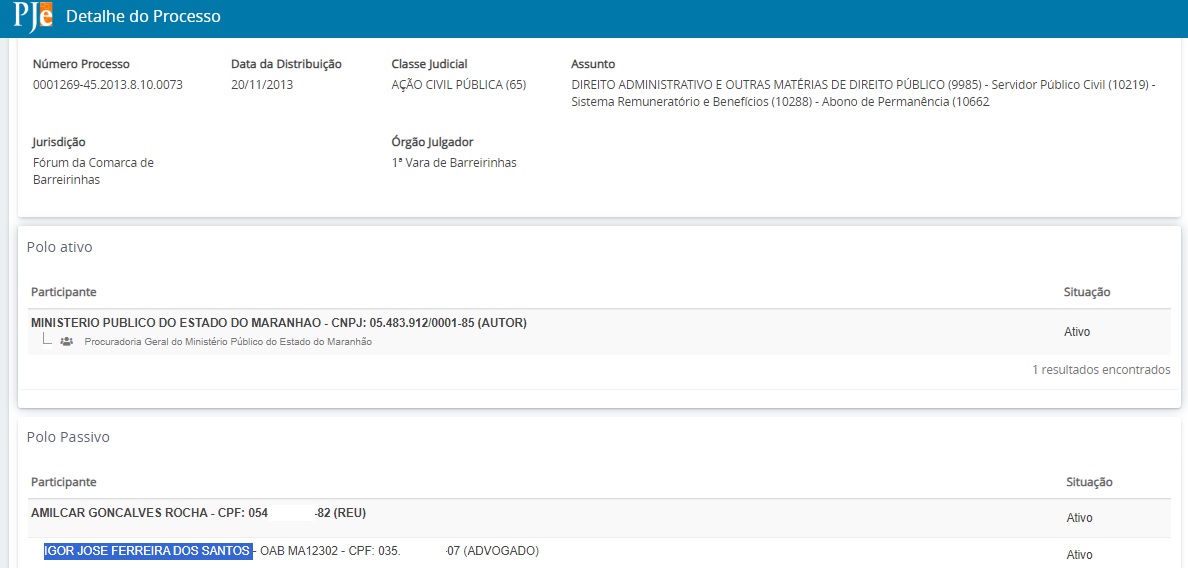The width and height of the screenshot is (1188, 568).
Task: Click 'Ativo' status of Amilcar Goncalves Rocha
Action: click(1079, 519)
